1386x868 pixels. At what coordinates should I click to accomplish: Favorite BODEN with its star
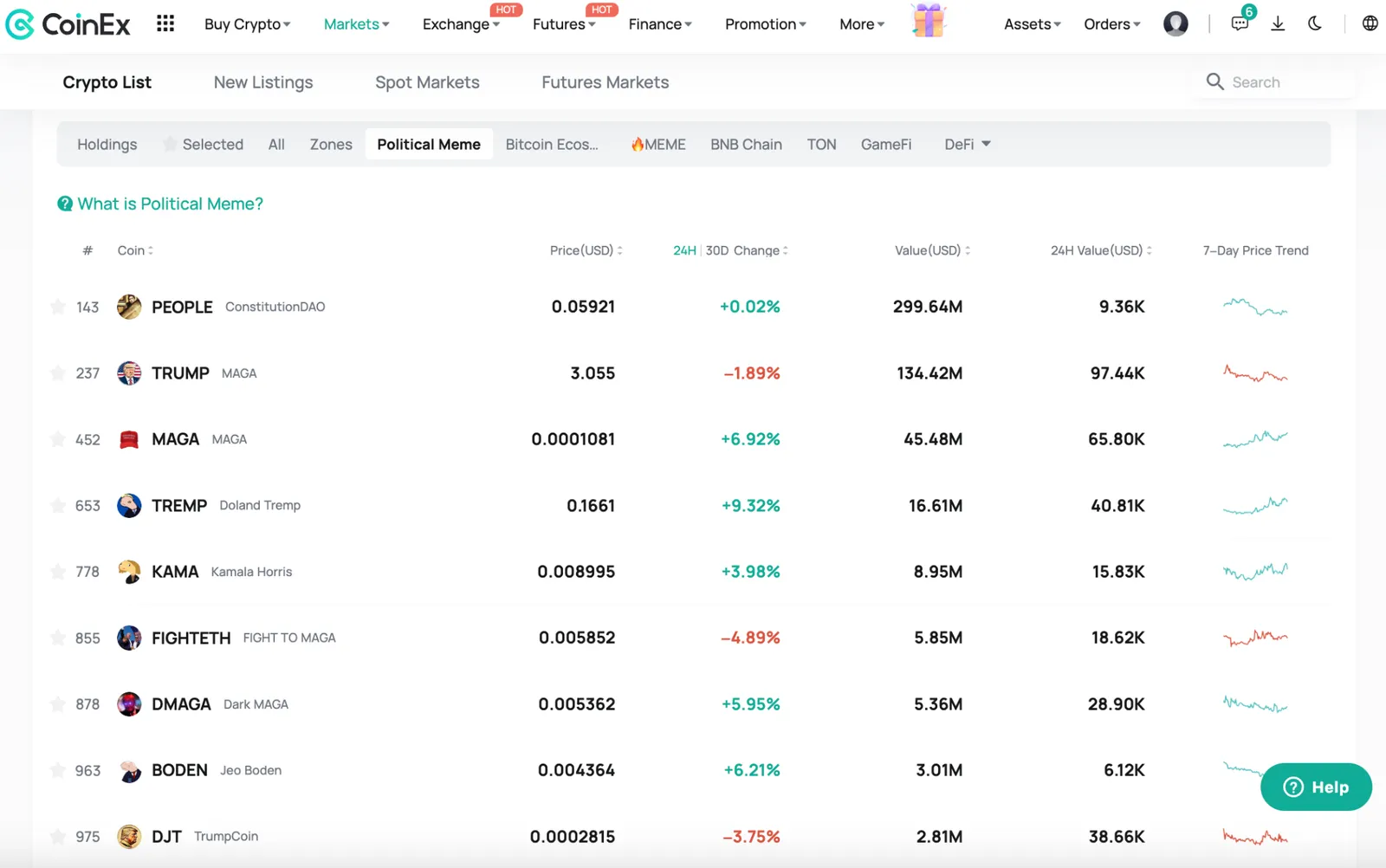tap(58, 771)
